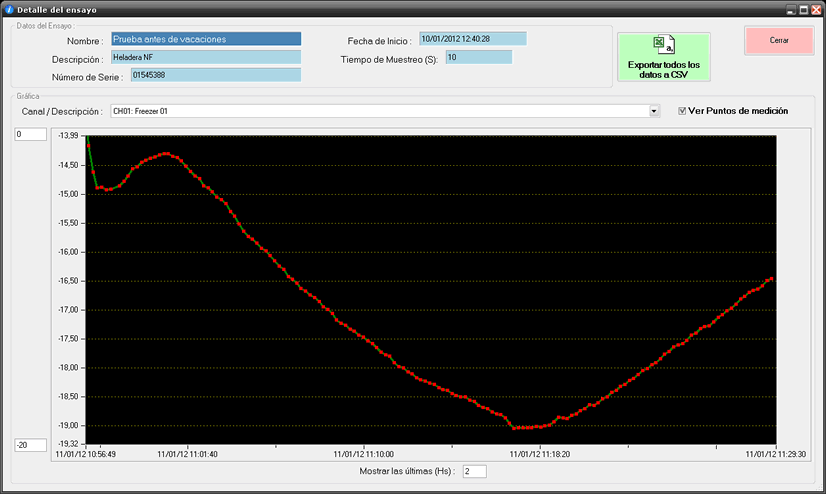Viewport: 826px width, 494px height.
Task: Click the first data point at -13,99
Action: pyautogui.click(x=87, y=135)
